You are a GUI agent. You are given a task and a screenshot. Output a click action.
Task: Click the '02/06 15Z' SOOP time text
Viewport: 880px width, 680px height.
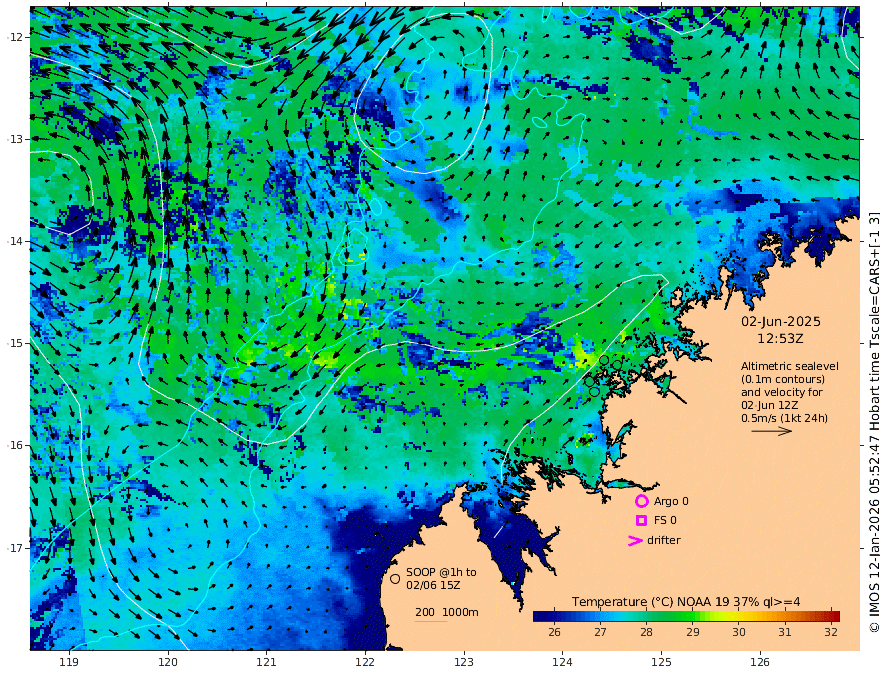(434, 585)
